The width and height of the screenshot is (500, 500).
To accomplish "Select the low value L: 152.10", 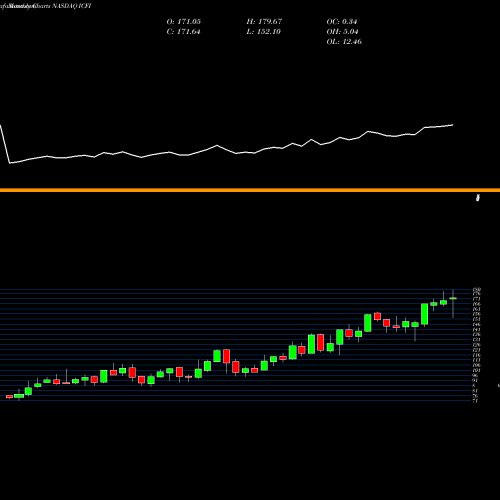I will tap(264, 32).
